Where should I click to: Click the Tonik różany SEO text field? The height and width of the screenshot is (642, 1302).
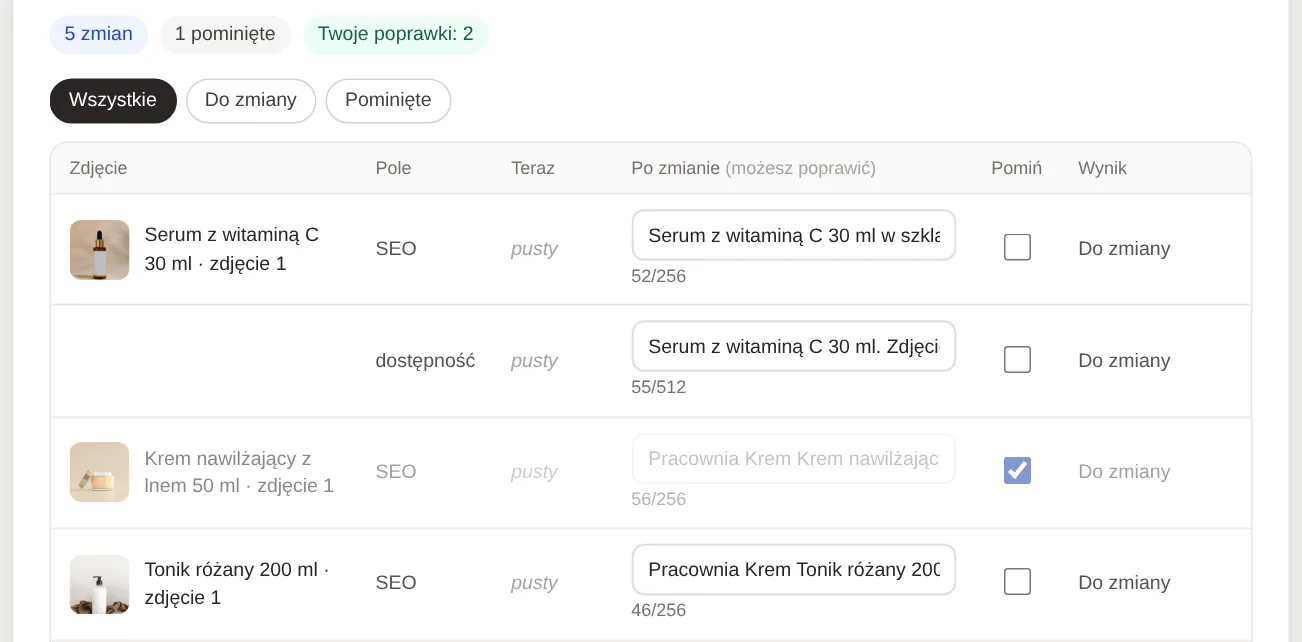(x=794, y=569)
